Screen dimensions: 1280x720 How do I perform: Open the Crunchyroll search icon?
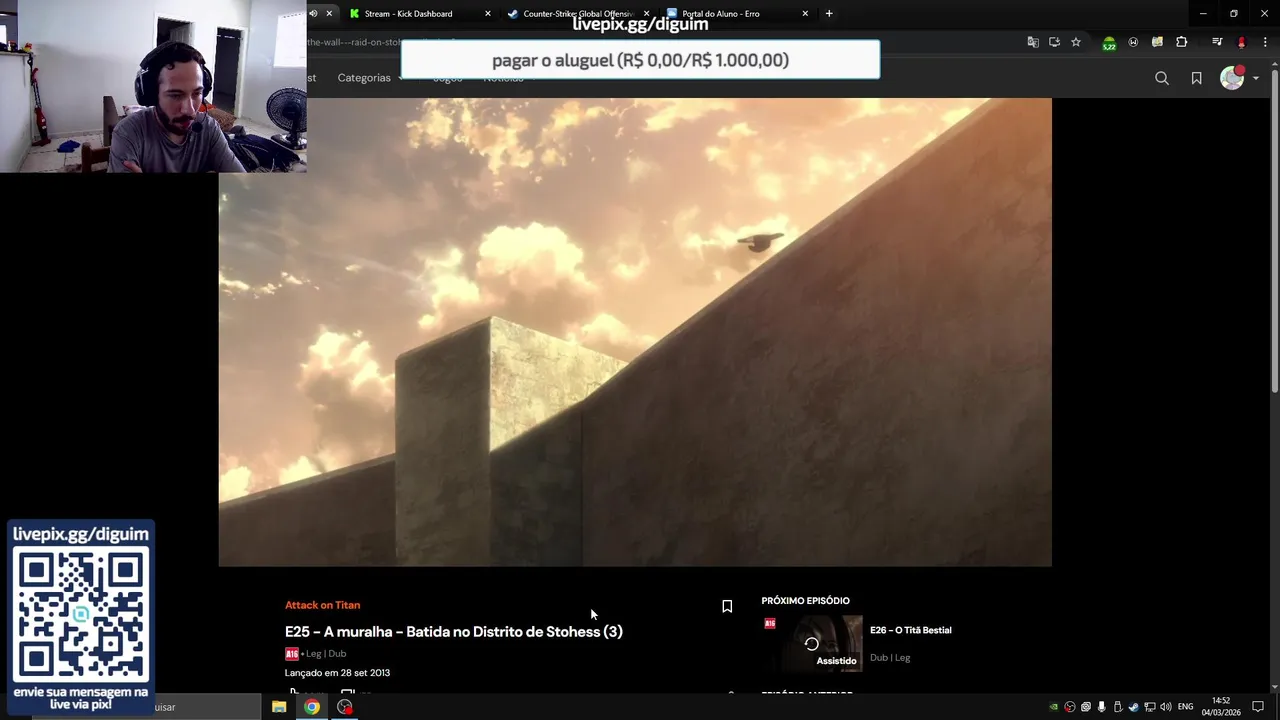(1161, 78)
